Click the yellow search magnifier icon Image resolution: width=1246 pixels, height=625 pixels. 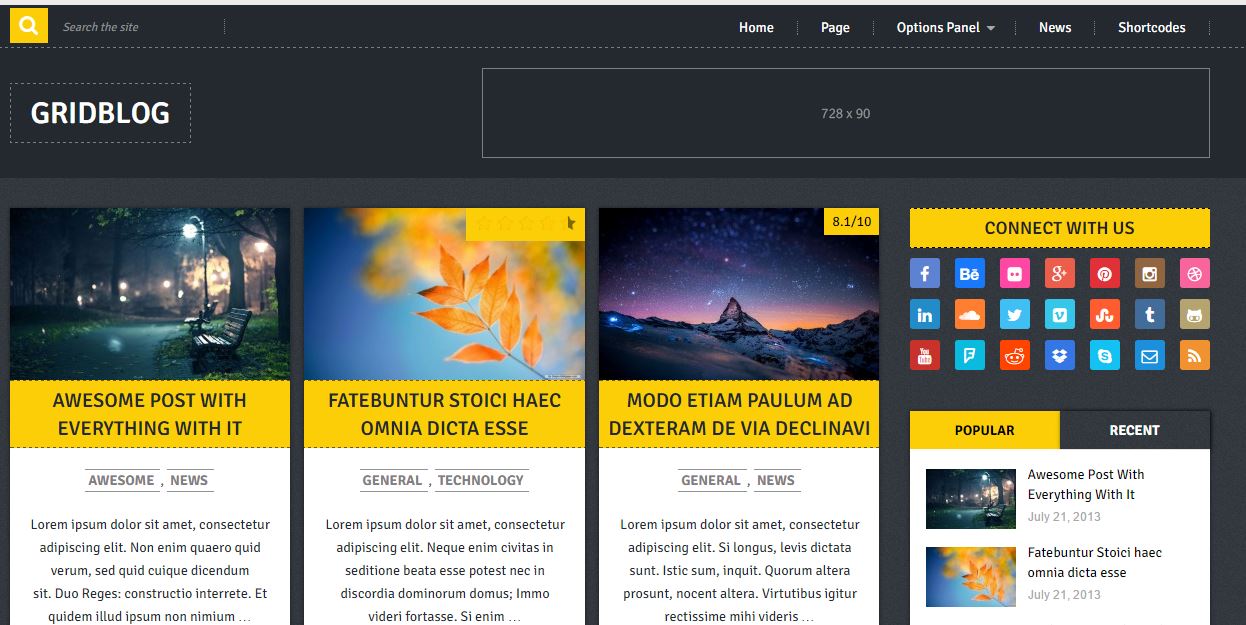click(29, 26)
